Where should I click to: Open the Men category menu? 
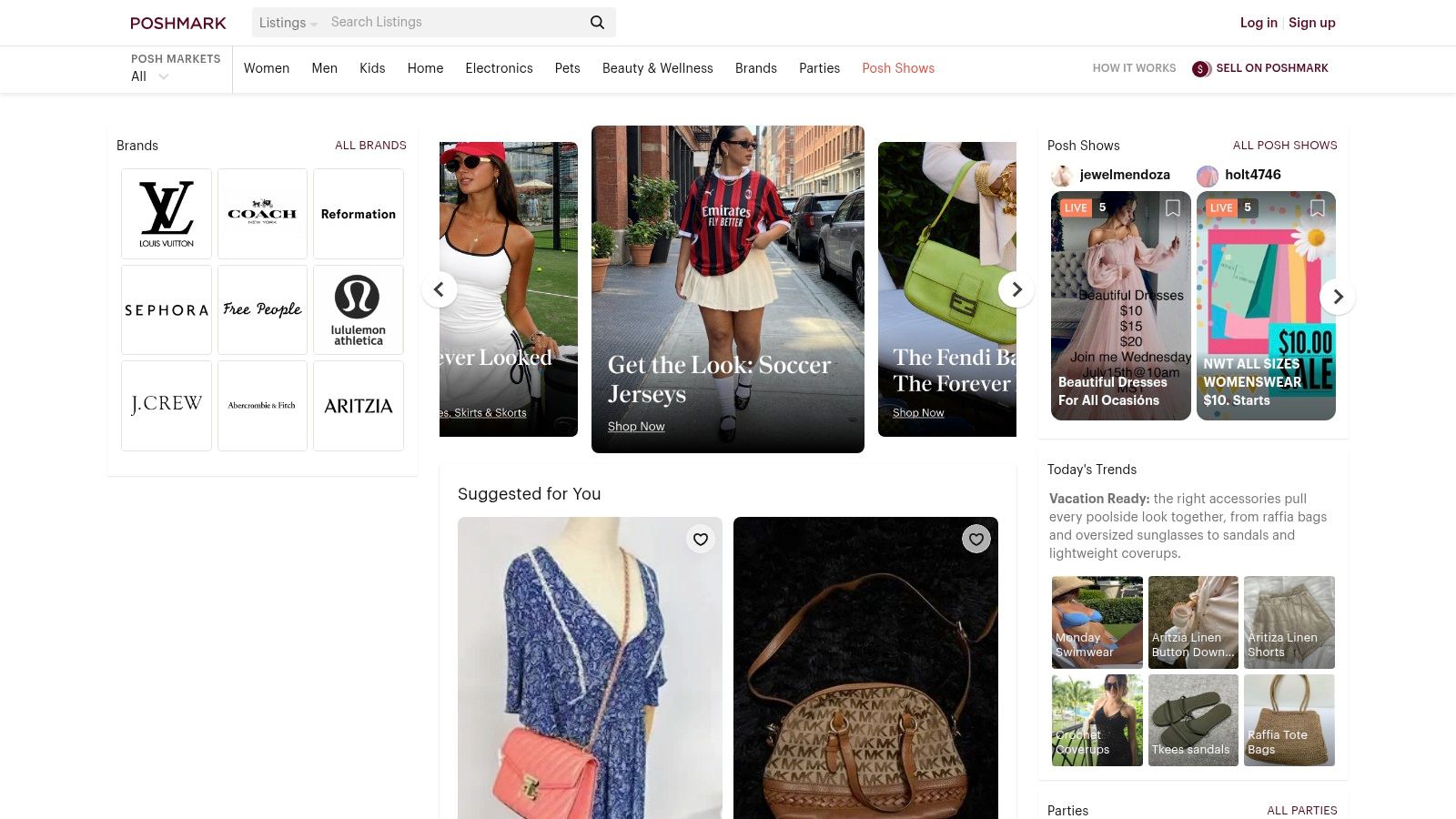click(324, 68)
